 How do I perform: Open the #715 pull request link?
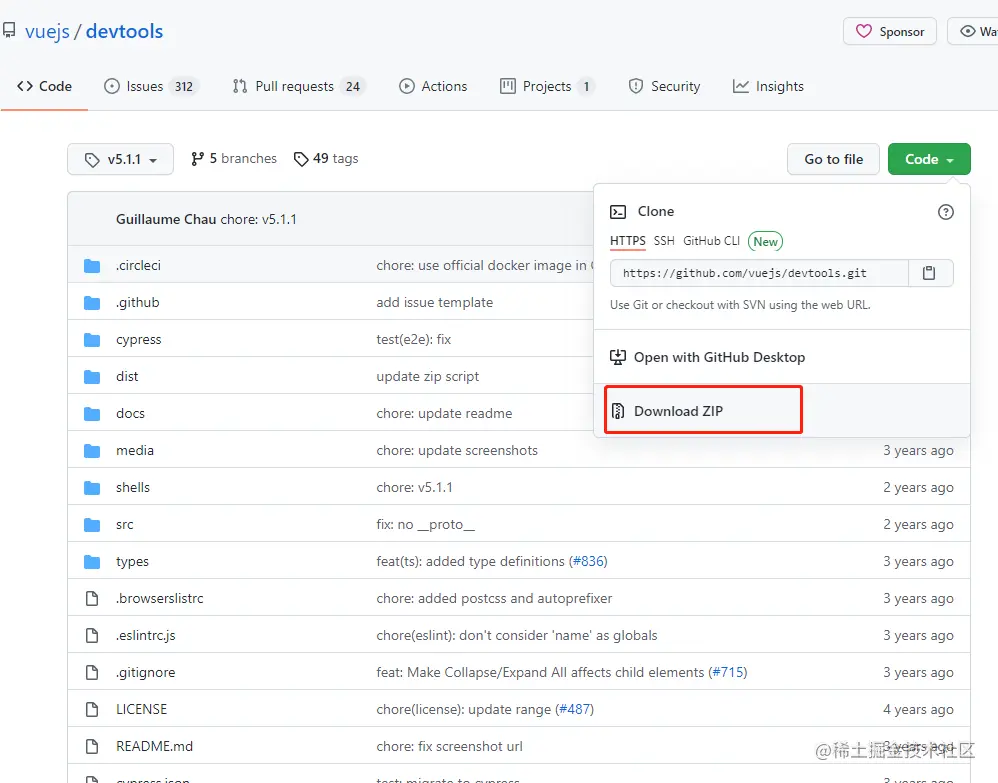coord(728,672)
